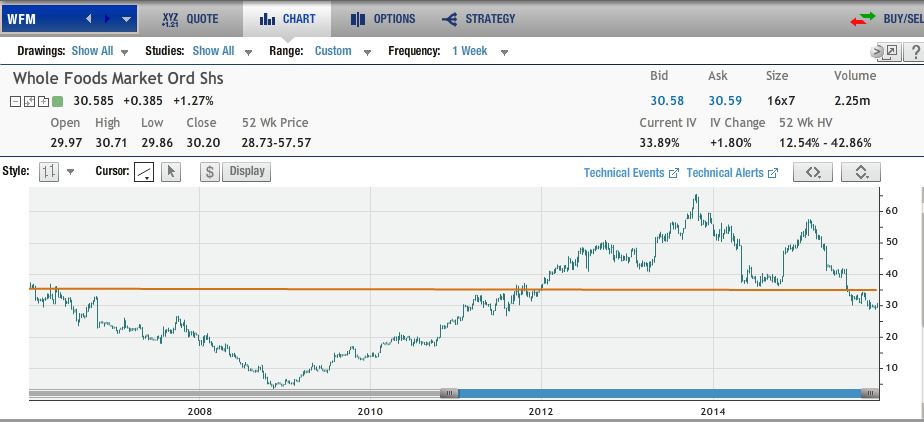Image resolution: width=924 pixels, height=422 pixels.
Task: Select the arrow pointer cursor tool
Action: click(x=171, y=172)
